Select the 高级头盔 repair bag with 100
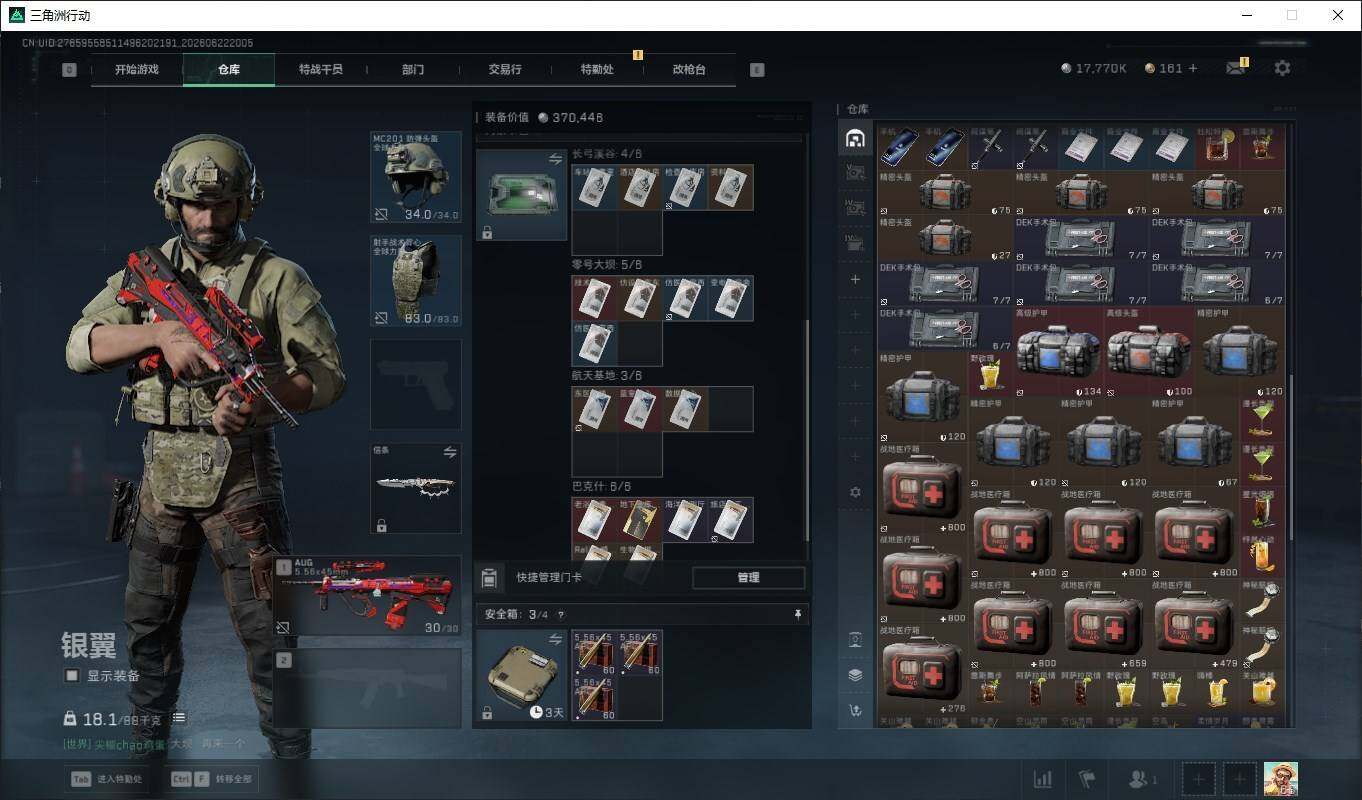Image resolution: width=1362 pixels, height=800 pixels. click(x=1149, y=352)
